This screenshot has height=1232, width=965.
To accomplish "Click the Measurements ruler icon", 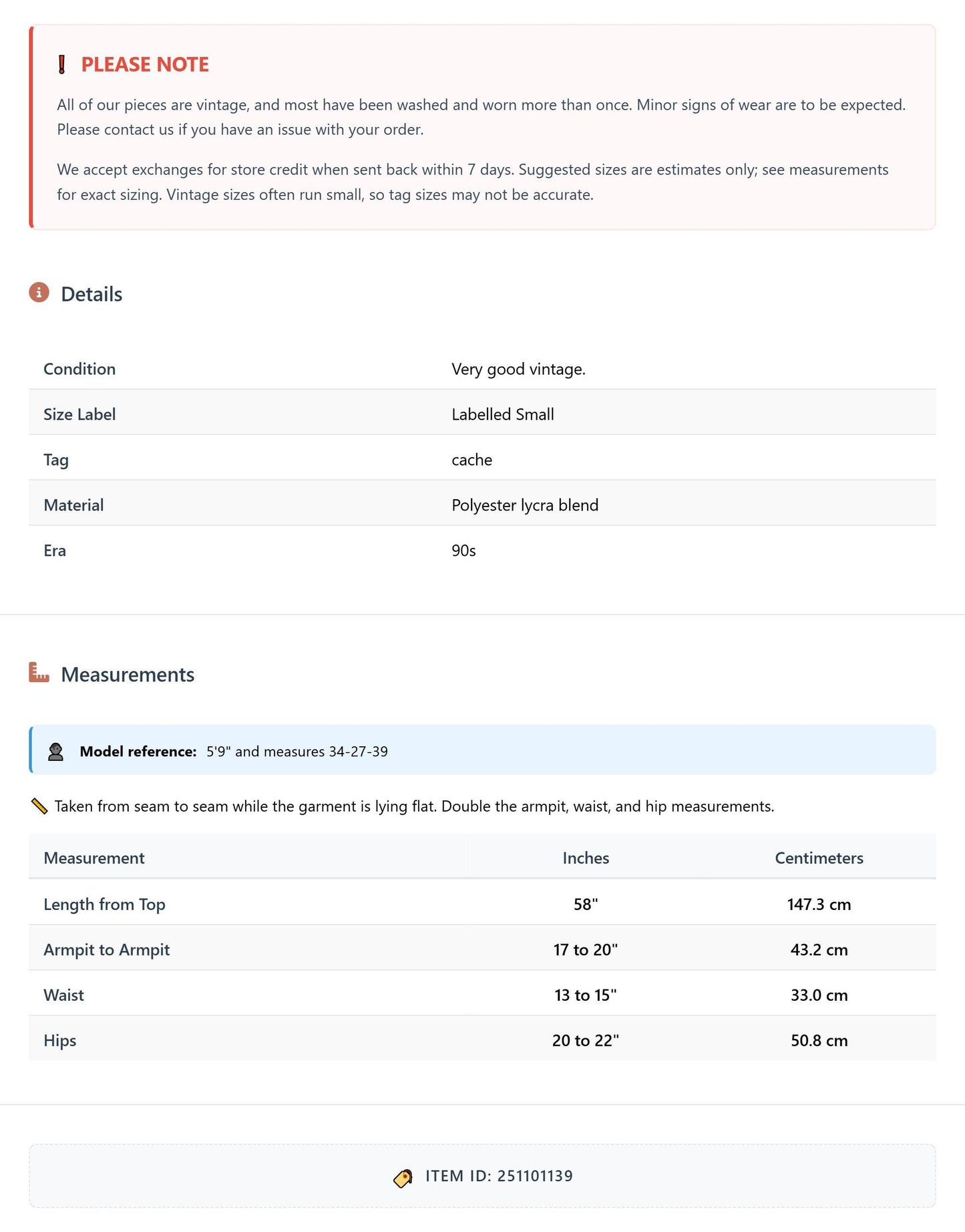I will click(39, 672).
